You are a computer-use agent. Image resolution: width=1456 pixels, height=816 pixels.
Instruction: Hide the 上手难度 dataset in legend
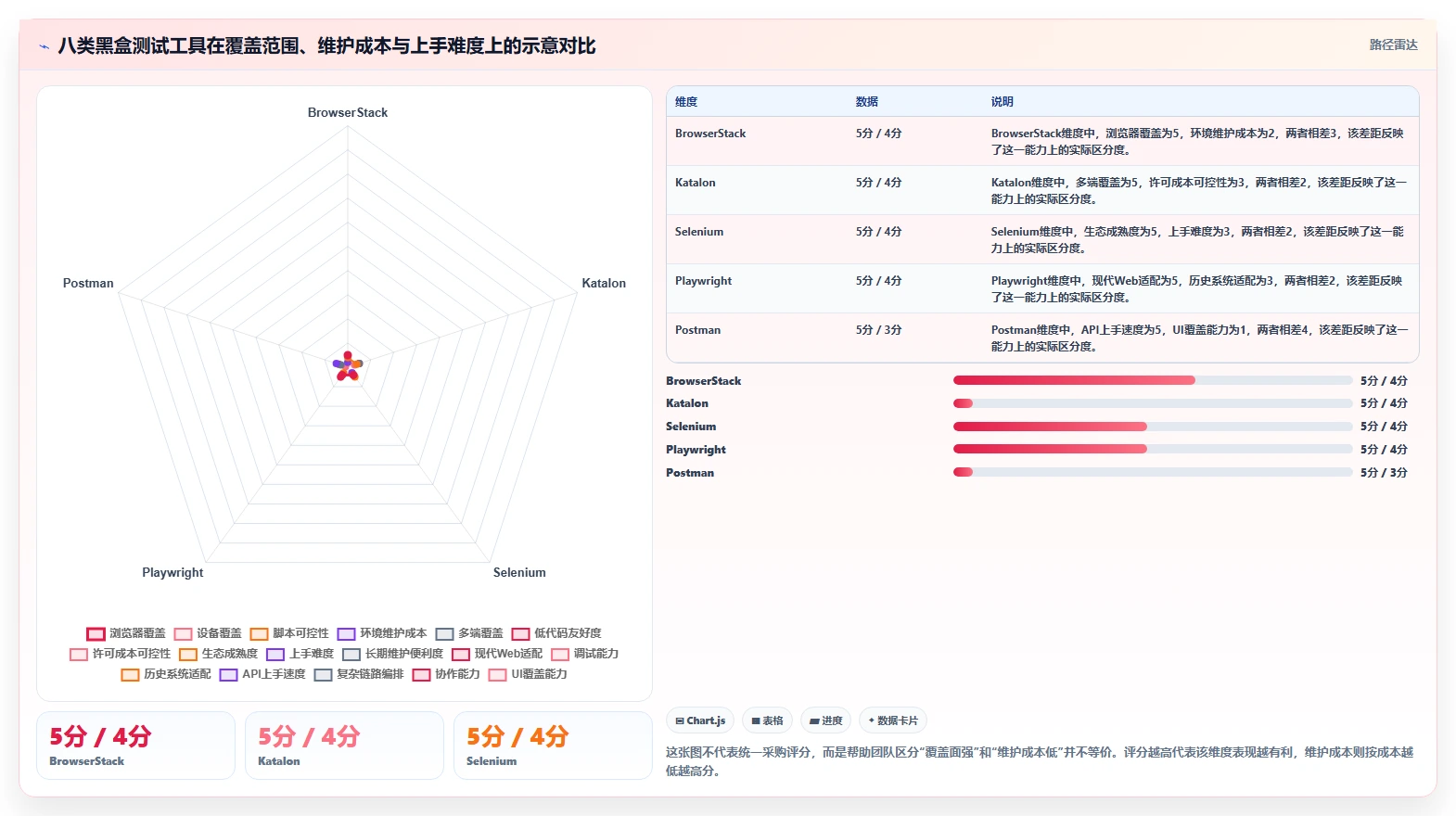pos(300,654)
